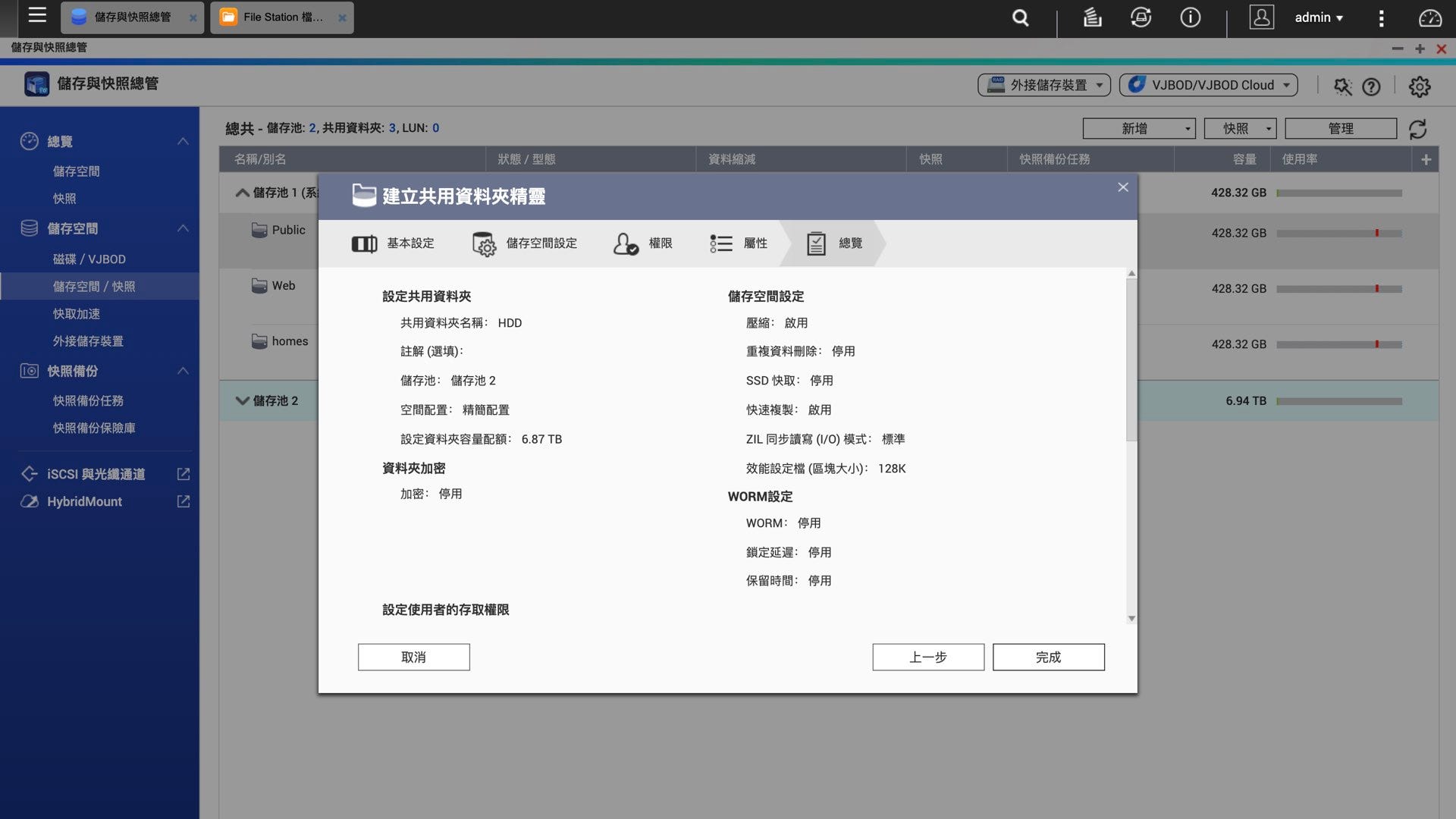Select the 總覽 wizard step
Image resolution: width=1456 pixels, height=819 pixels.
coord(833,243)
